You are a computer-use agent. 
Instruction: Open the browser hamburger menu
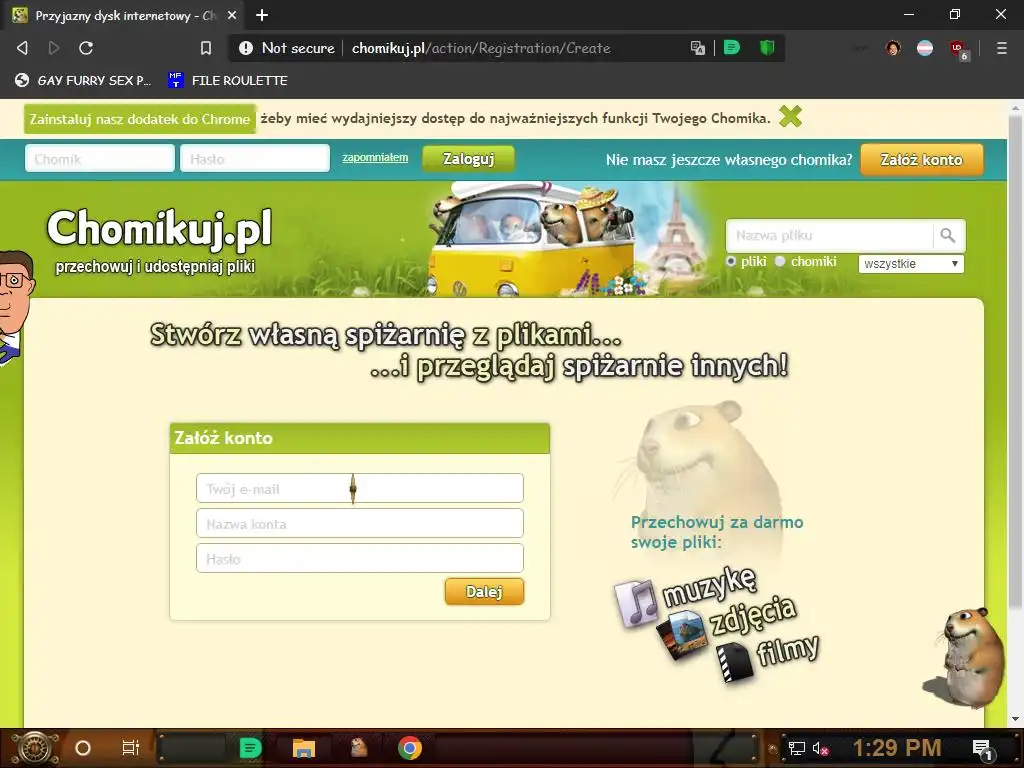click(1002, 48)
